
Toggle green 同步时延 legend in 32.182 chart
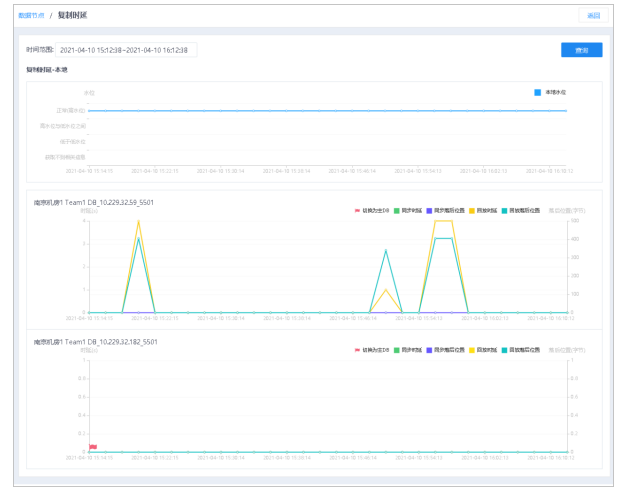point(408,350)
